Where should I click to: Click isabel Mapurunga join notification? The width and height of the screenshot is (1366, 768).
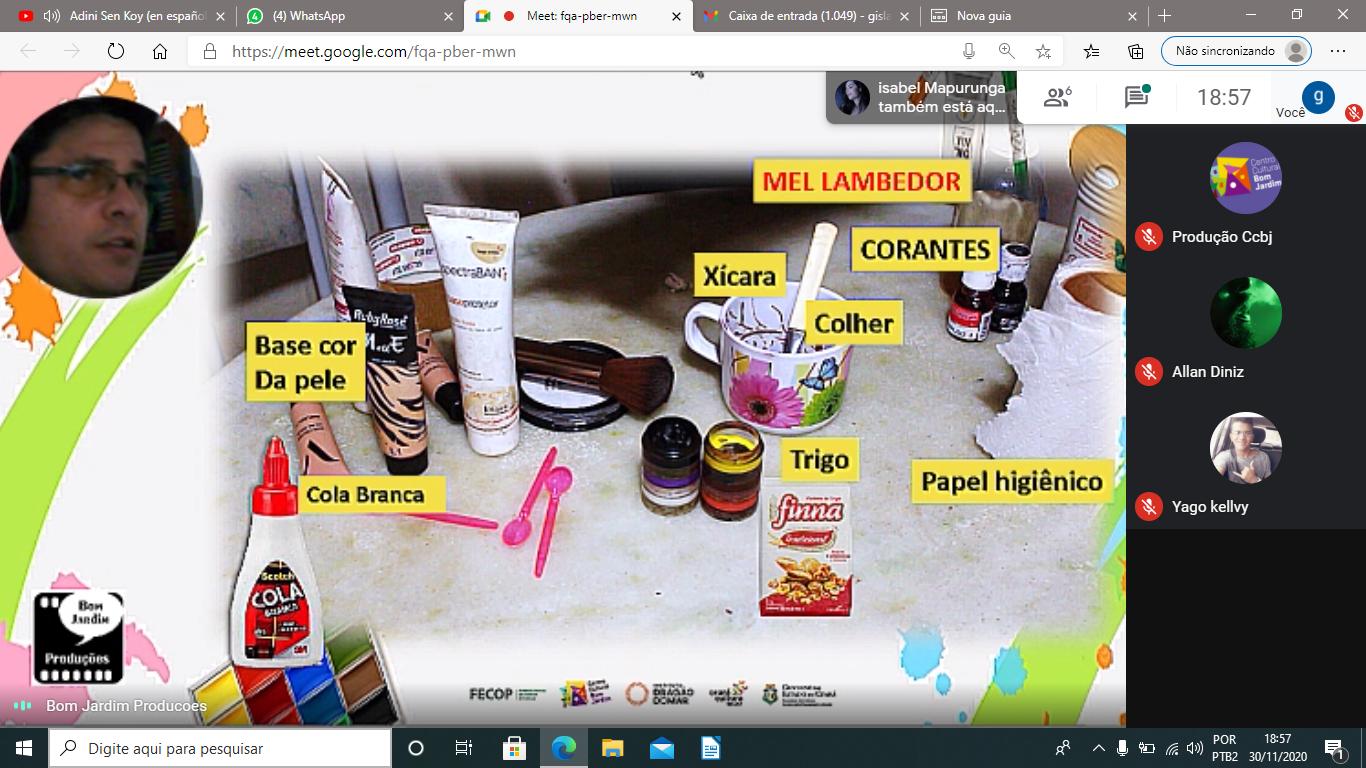pos(920,97)
